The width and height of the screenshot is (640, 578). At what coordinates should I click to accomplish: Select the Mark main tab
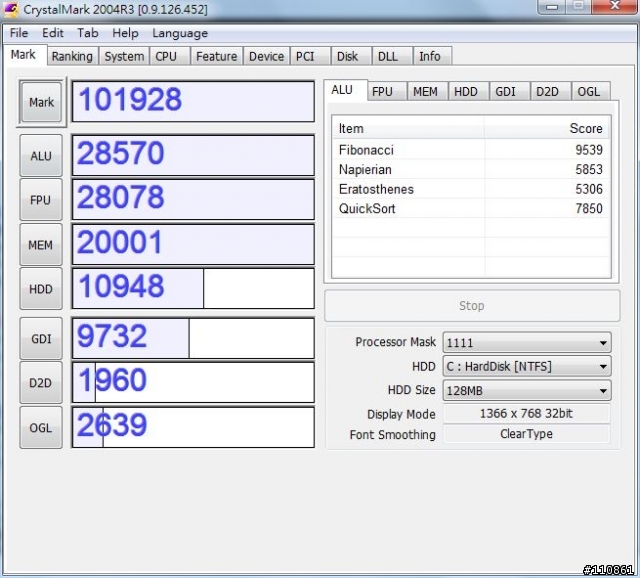pos(24,55)
